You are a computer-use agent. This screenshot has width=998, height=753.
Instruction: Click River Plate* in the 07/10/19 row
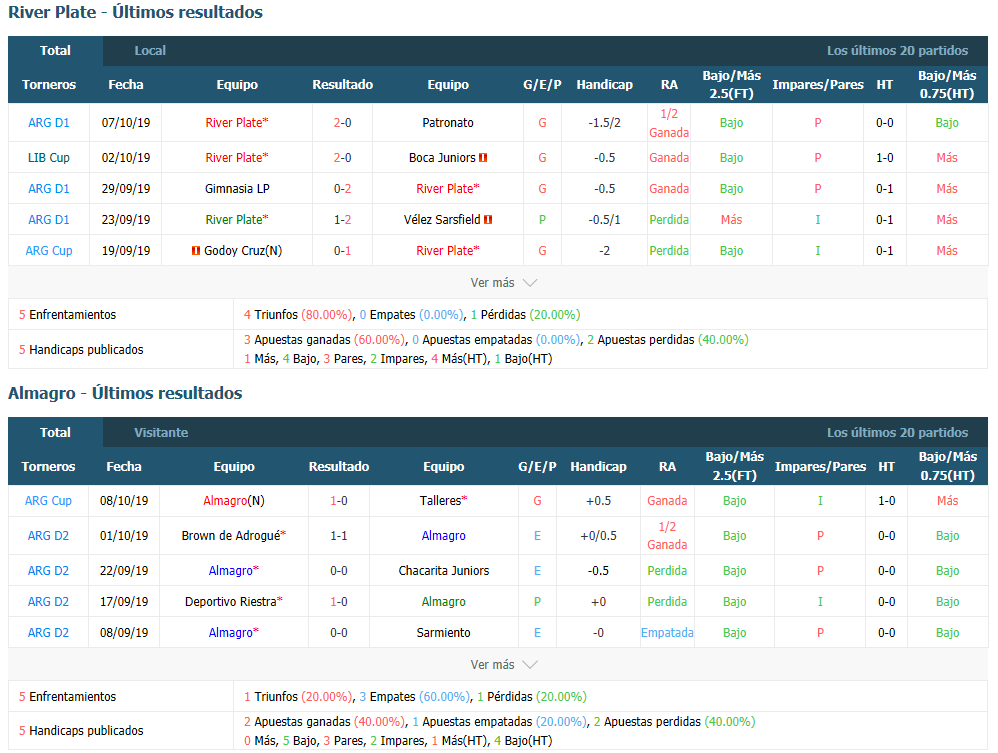pyautogui.click(x=237, y=123)
